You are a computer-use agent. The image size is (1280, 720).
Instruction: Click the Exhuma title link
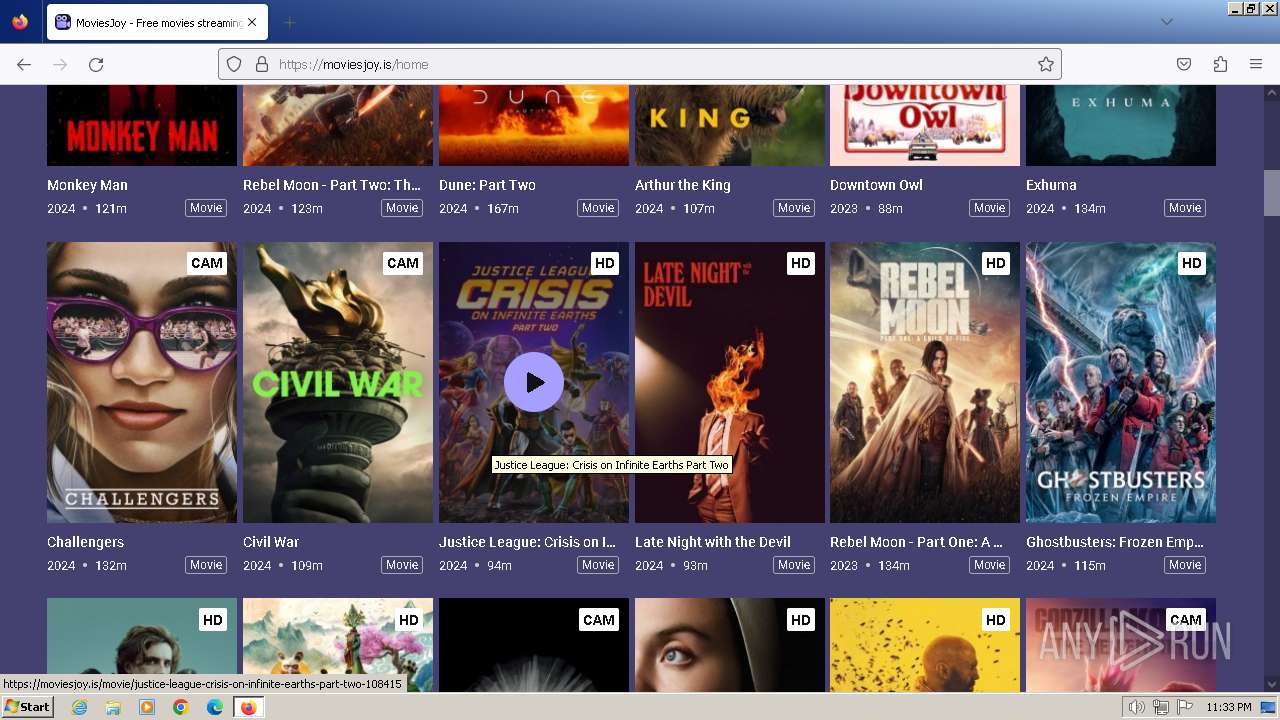click(x=1051, y=185)
